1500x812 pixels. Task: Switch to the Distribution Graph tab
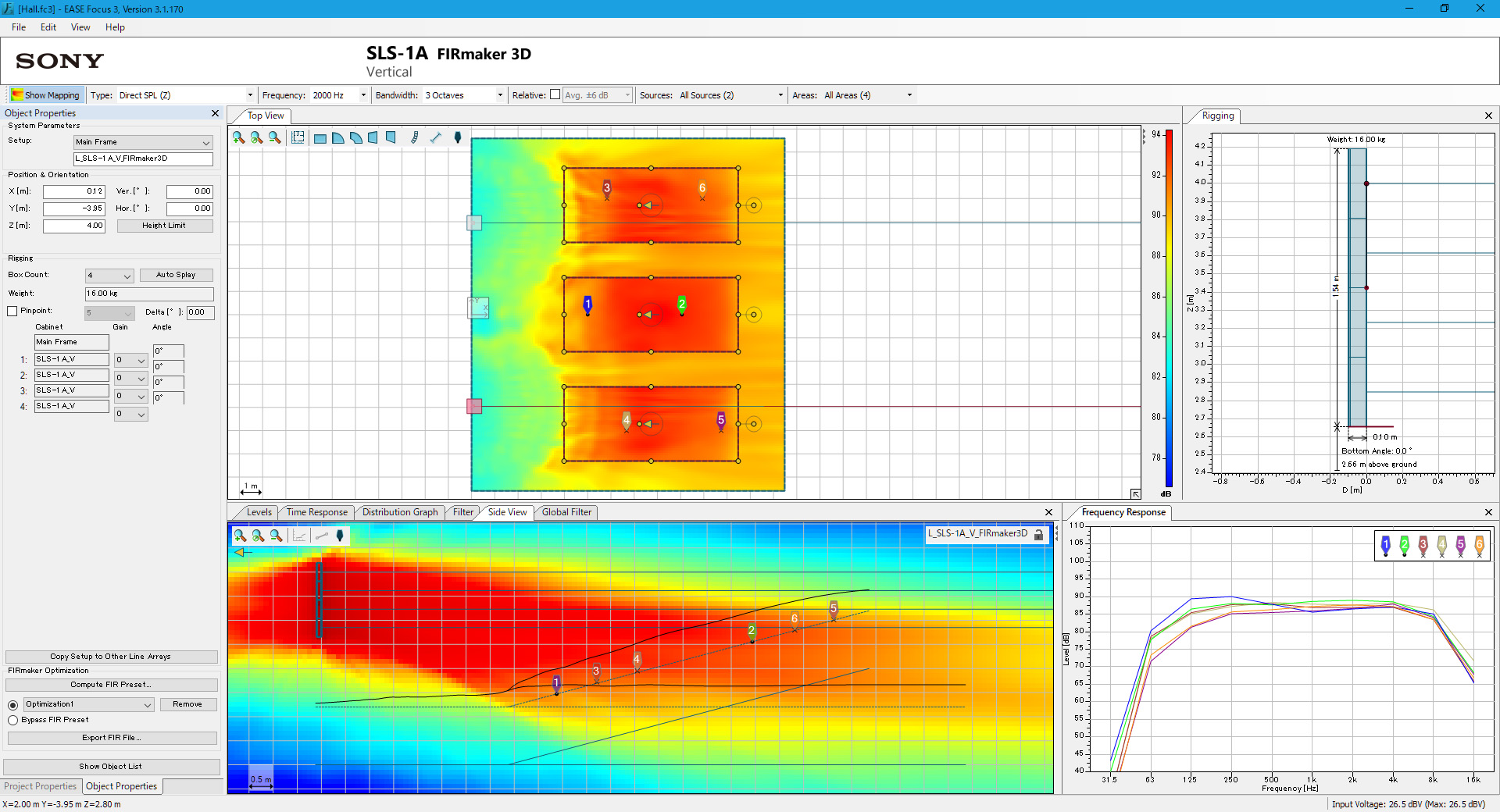pyautogui.click(x=400, y=512)
